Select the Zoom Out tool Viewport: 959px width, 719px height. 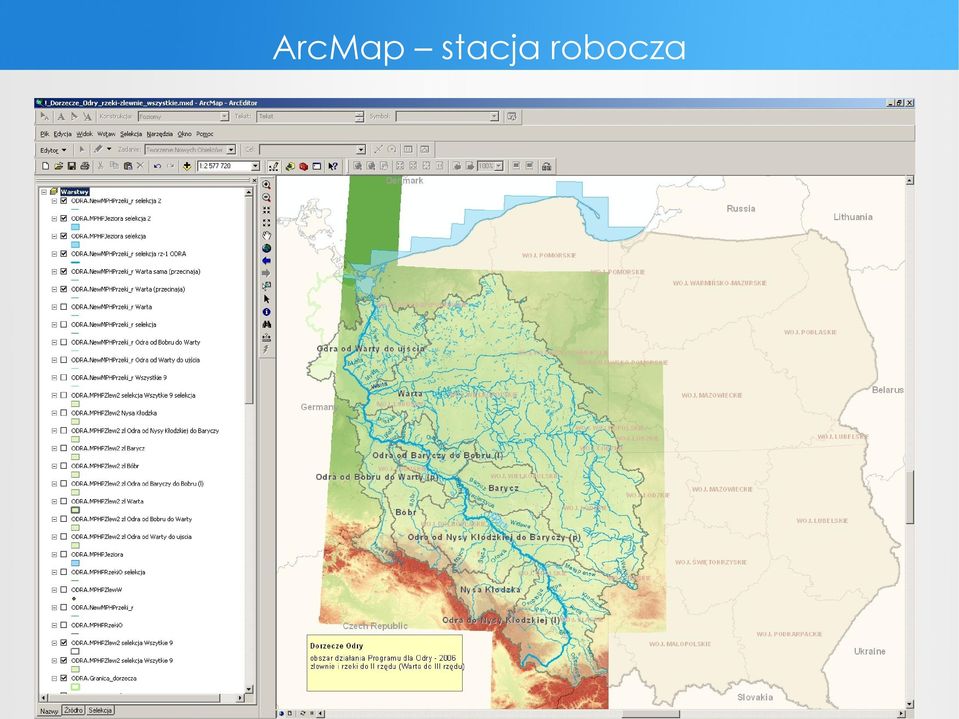click(267, 197)
